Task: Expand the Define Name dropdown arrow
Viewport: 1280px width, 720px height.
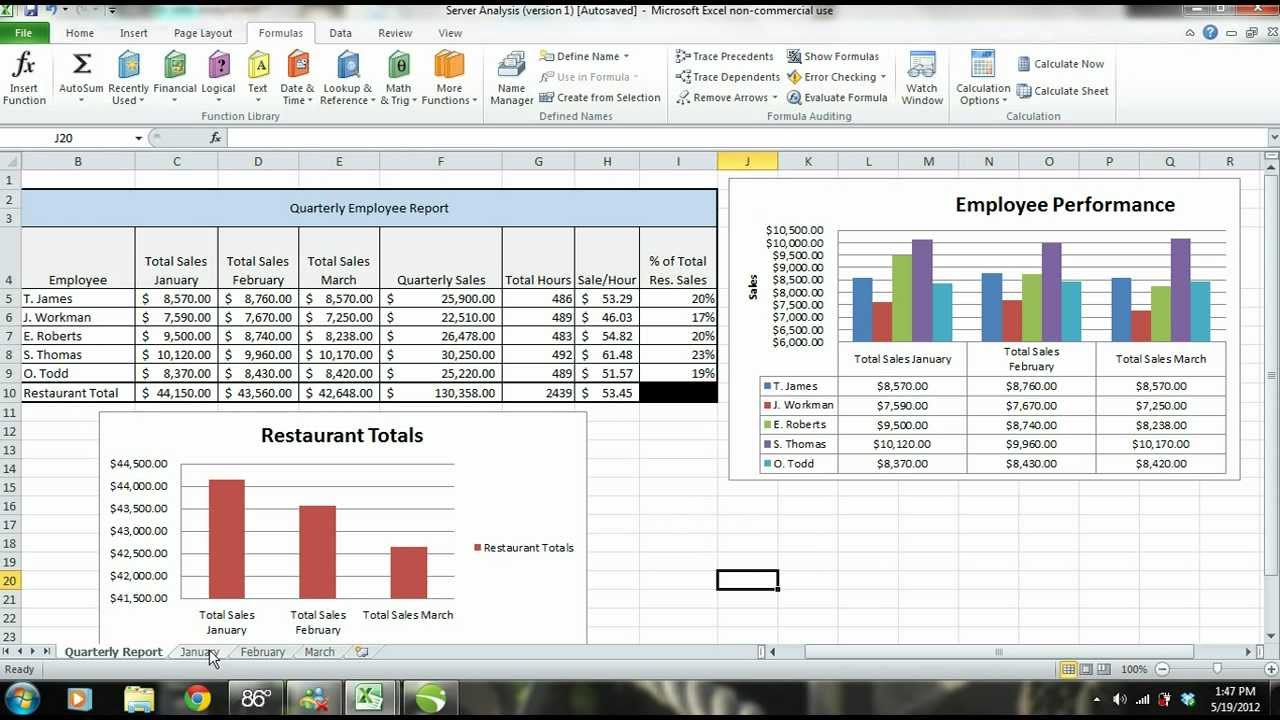Action: point(626,57)
